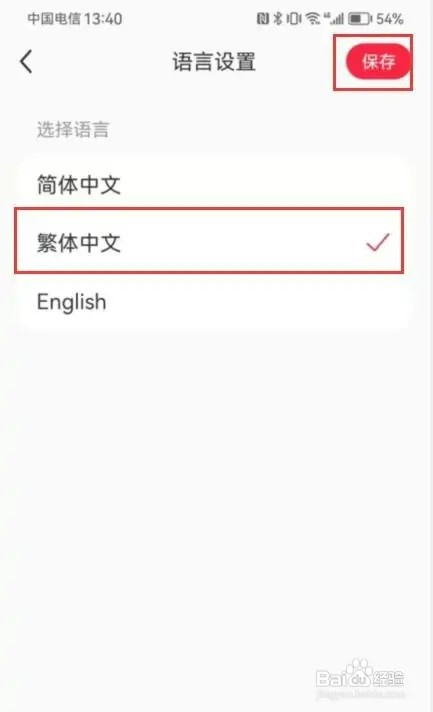Click the 保存 save button
Screen dimensions: 433x712
coord(378,62)
